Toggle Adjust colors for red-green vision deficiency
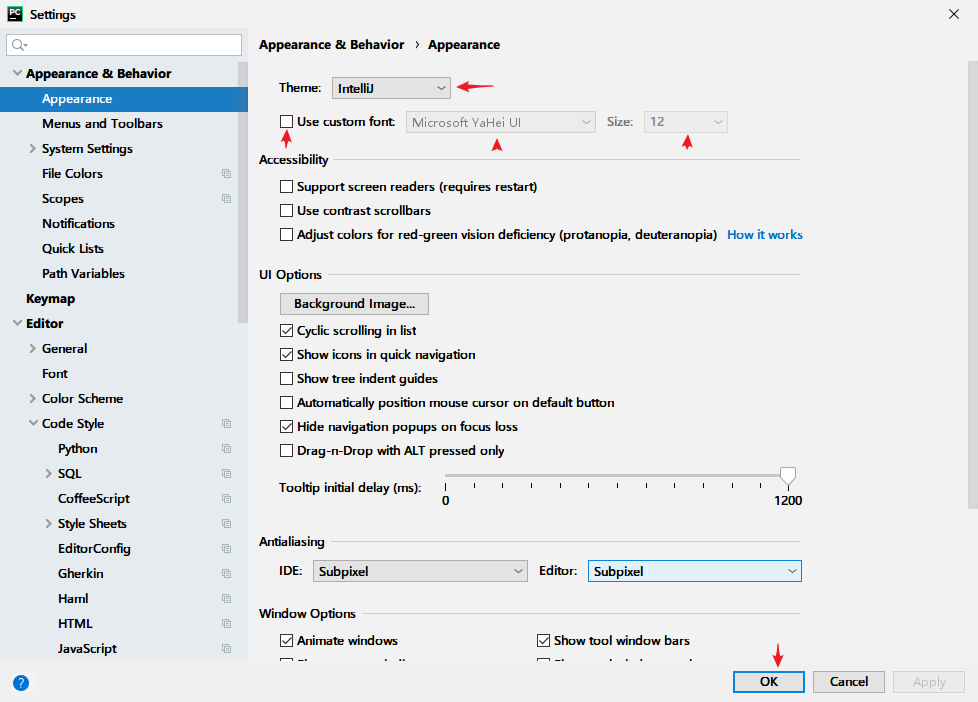The height and width of the screenshot is (702, 978). pyautogui.click(x=286, y=235)
